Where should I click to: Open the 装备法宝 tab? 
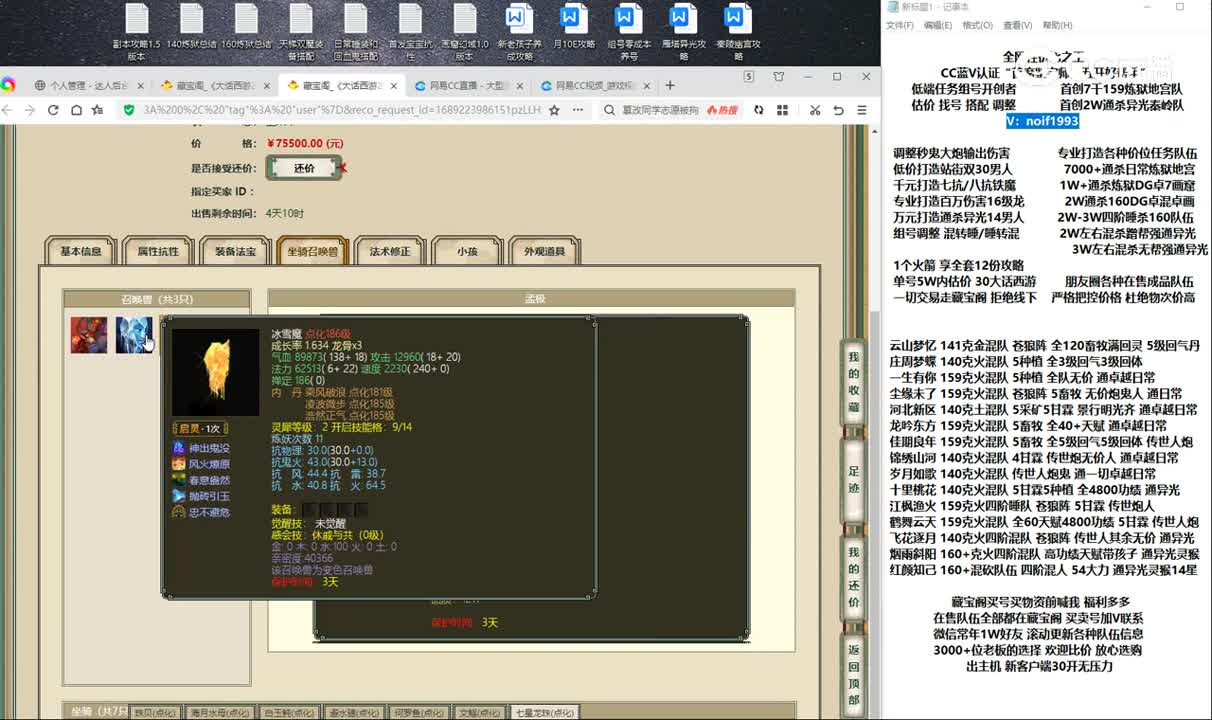tap(235, 252)
